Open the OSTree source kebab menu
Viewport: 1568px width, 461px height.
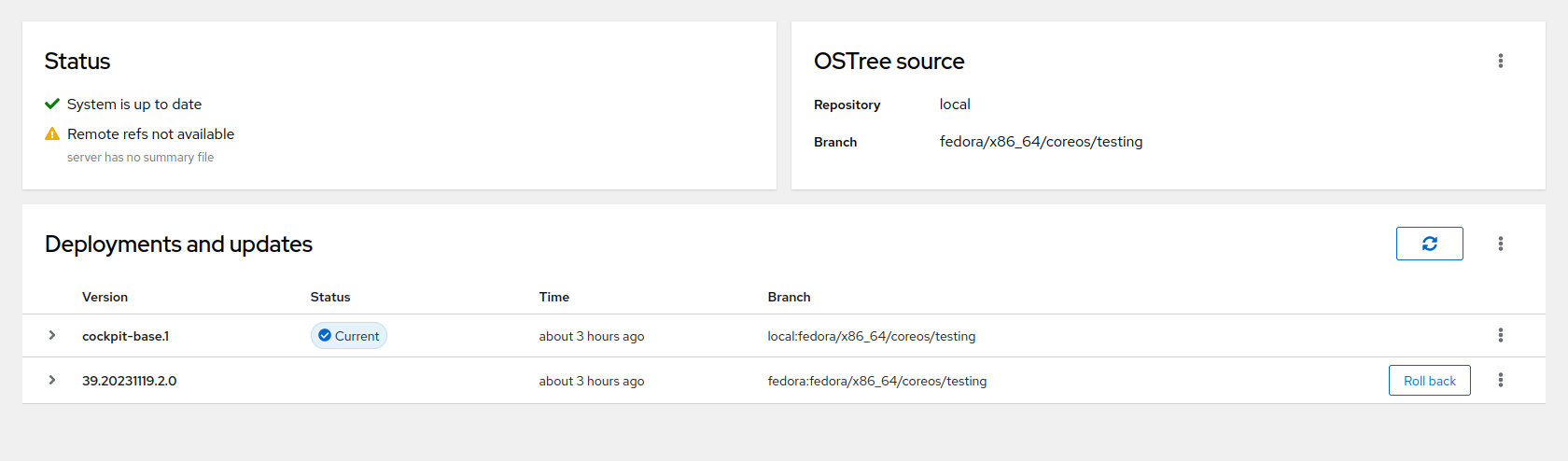(x=1500, y=61)
